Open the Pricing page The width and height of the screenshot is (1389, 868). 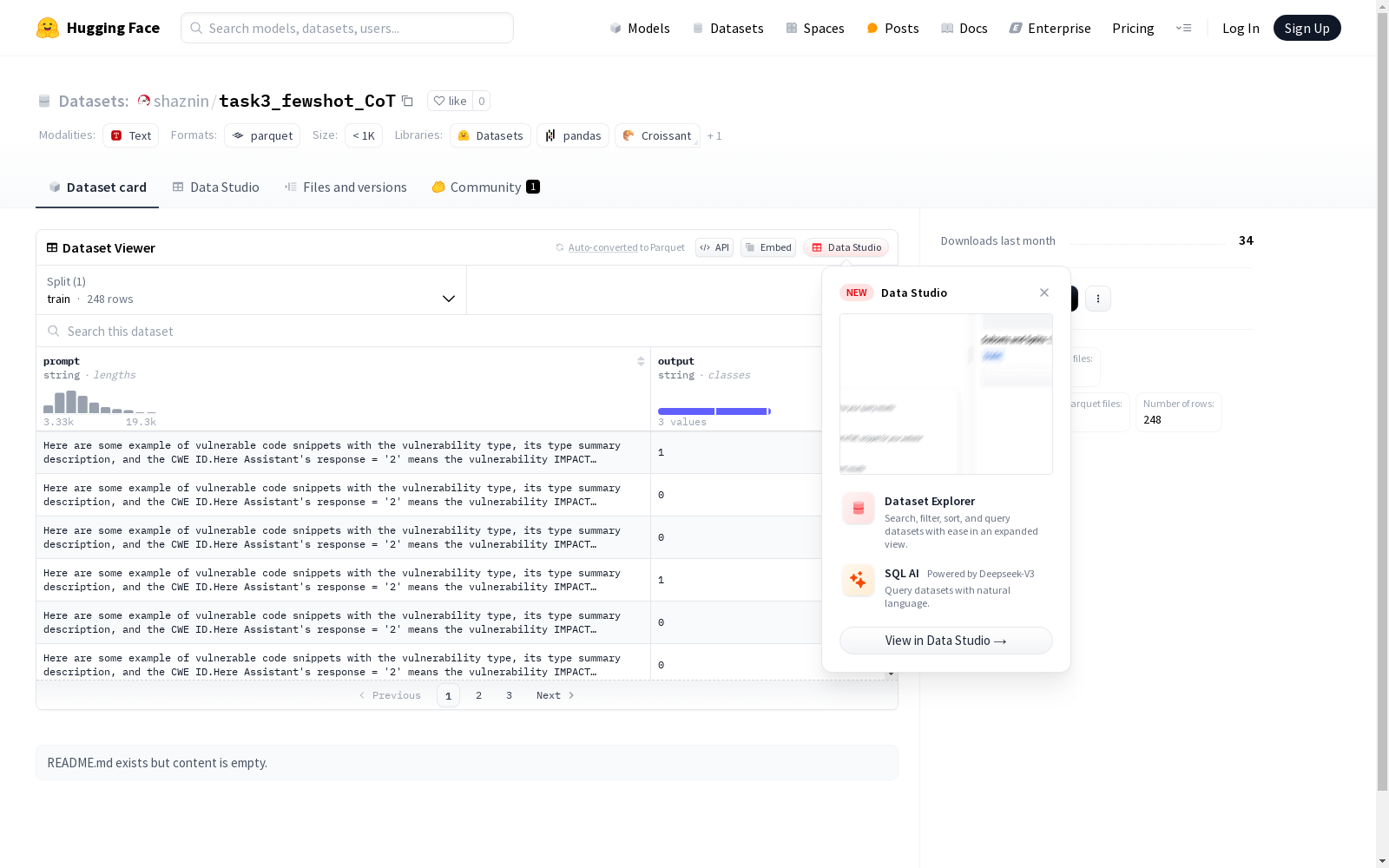[1133, 28]
